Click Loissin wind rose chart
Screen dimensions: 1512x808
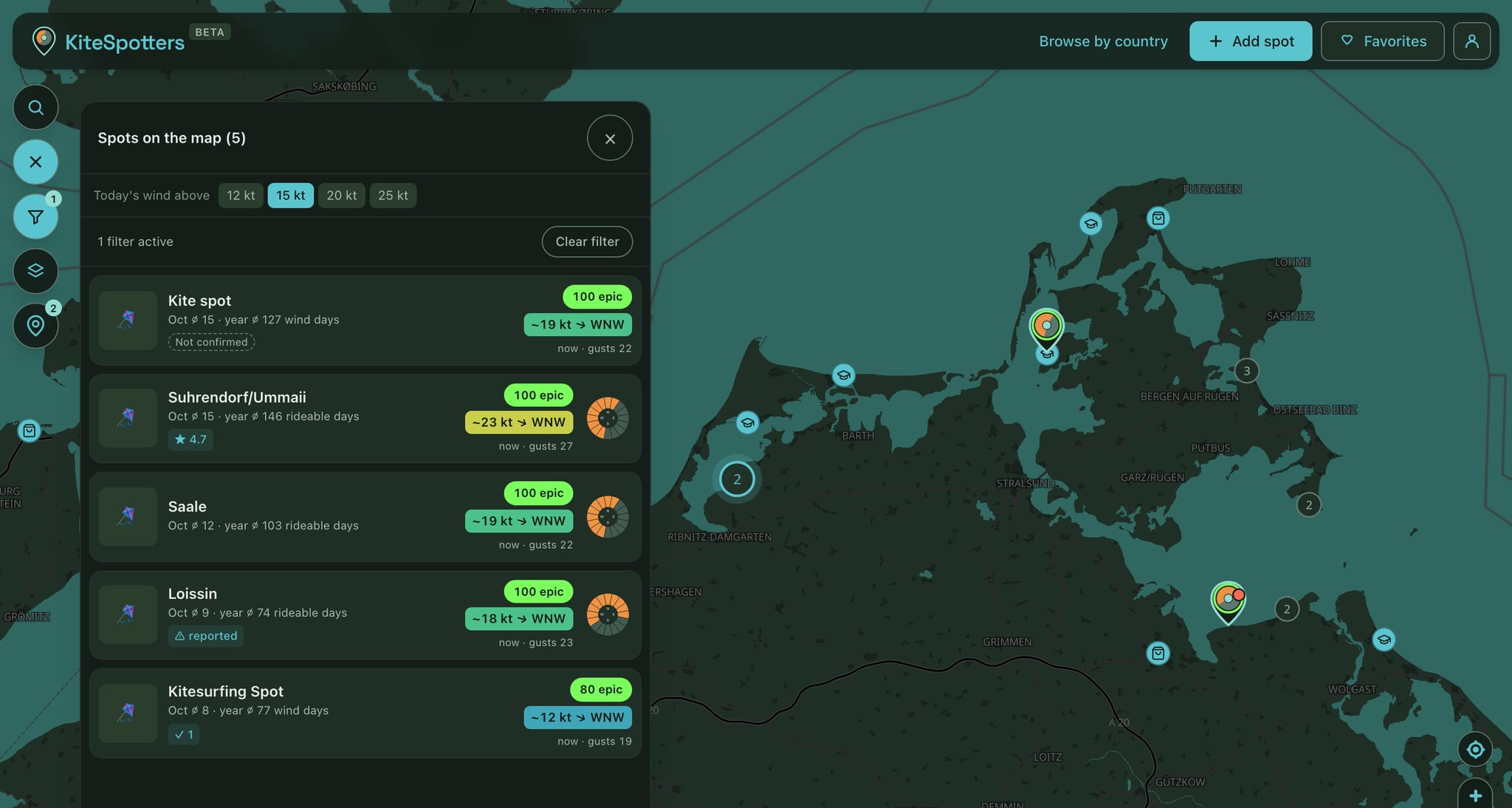[x=608, y=614]
